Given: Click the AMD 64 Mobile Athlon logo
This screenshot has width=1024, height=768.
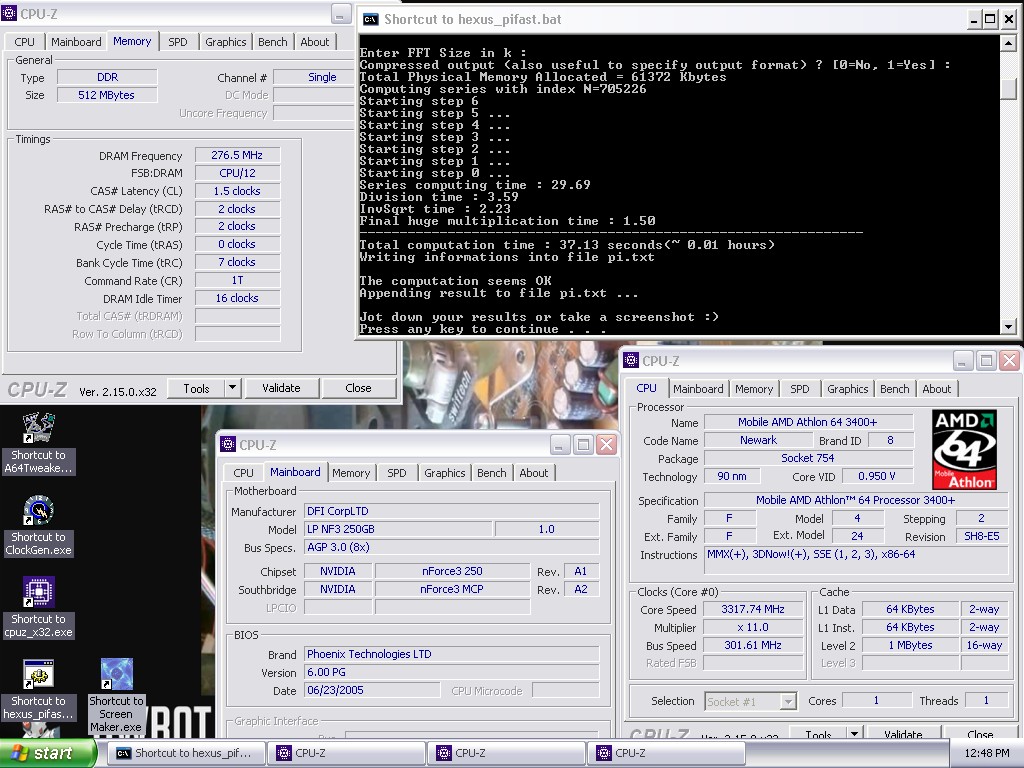Looking at the screenshot, I should pos(964,449).
